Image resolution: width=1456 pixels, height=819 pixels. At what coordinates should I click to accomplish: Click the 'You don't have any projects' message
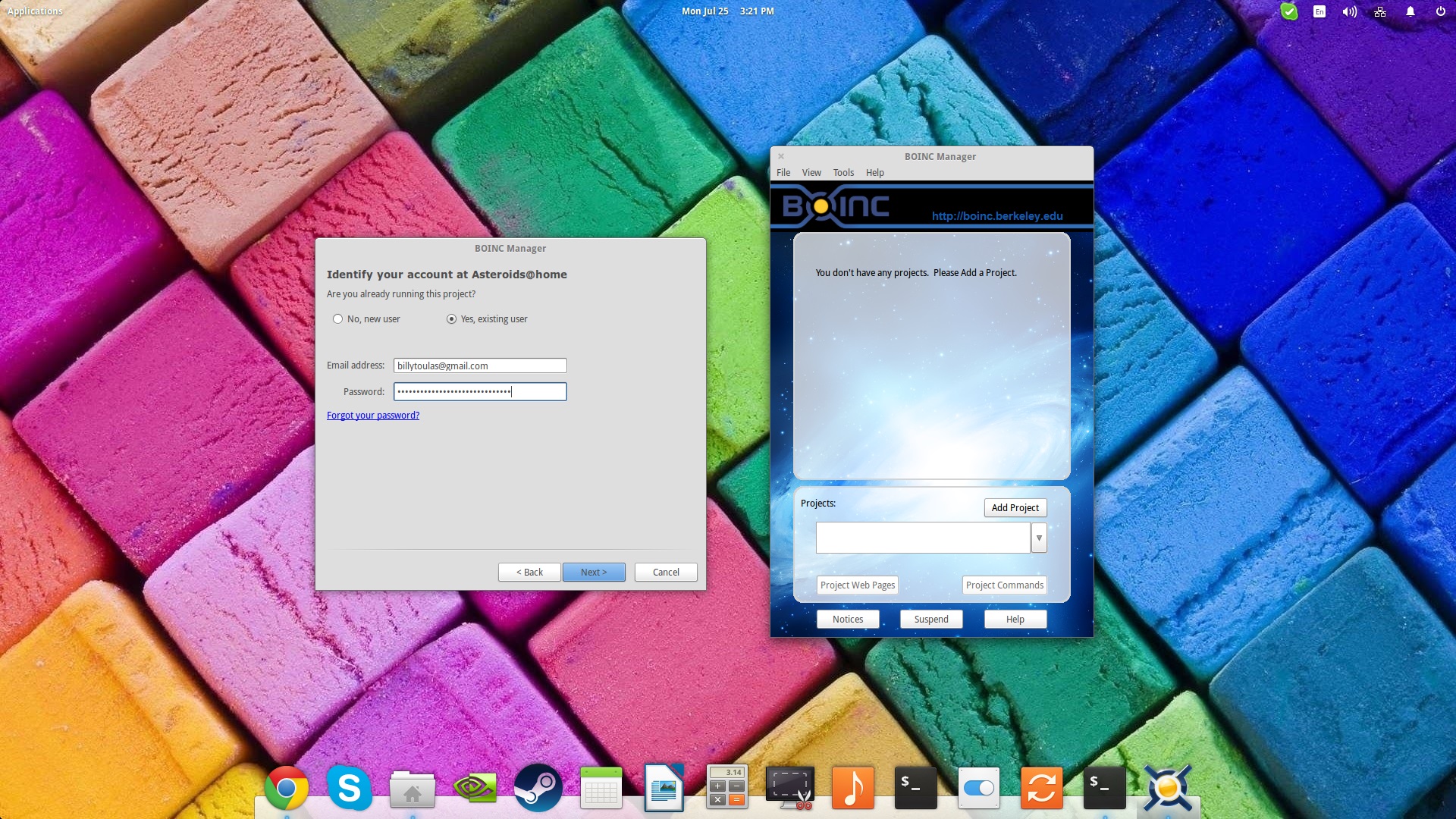(916, 273)
